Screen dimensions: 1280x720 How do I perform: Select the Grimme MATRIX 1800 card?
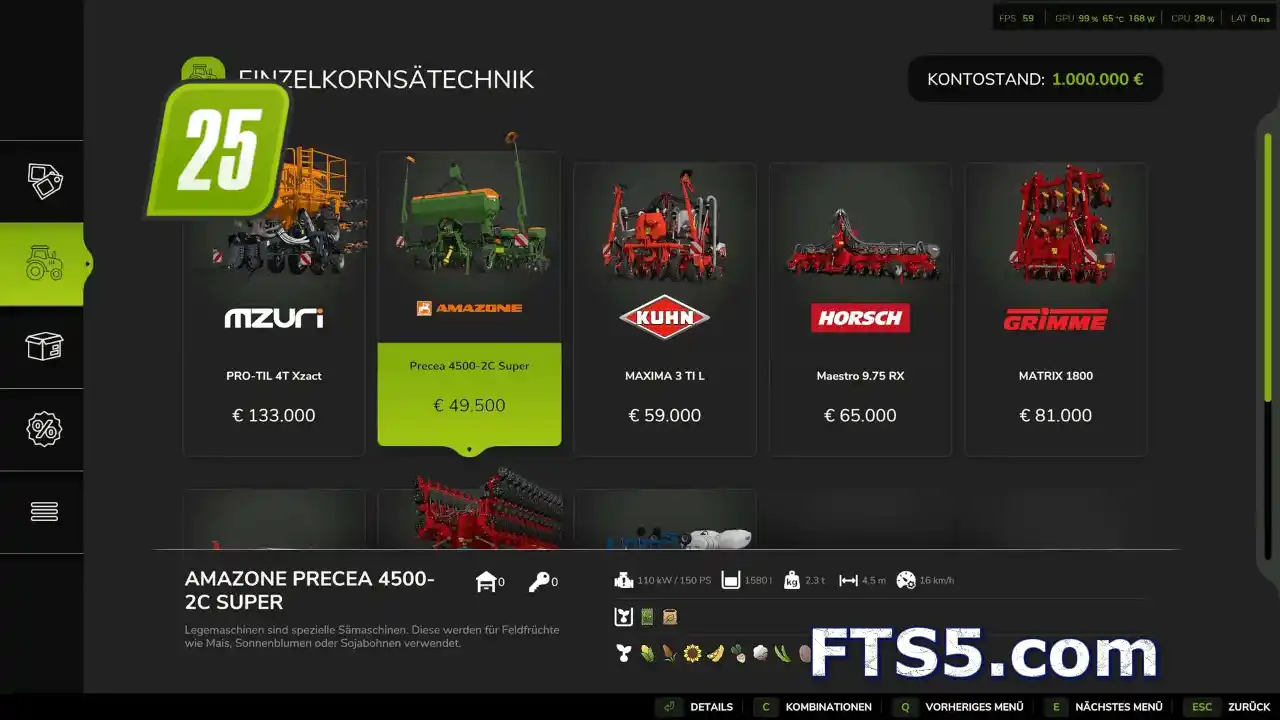[1056, 309]
